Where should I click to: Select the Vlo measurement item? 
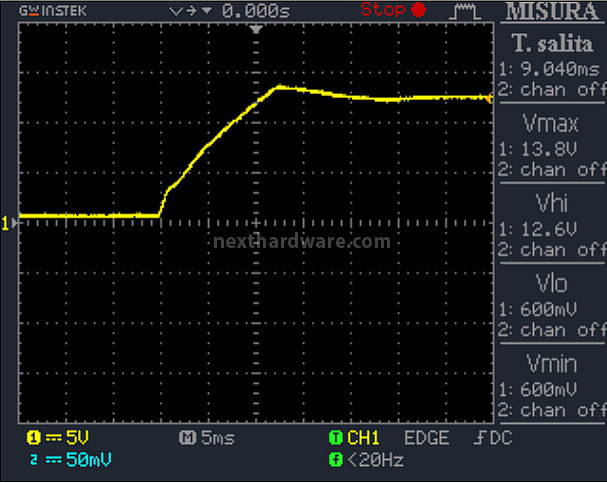(x=552, y=283)
